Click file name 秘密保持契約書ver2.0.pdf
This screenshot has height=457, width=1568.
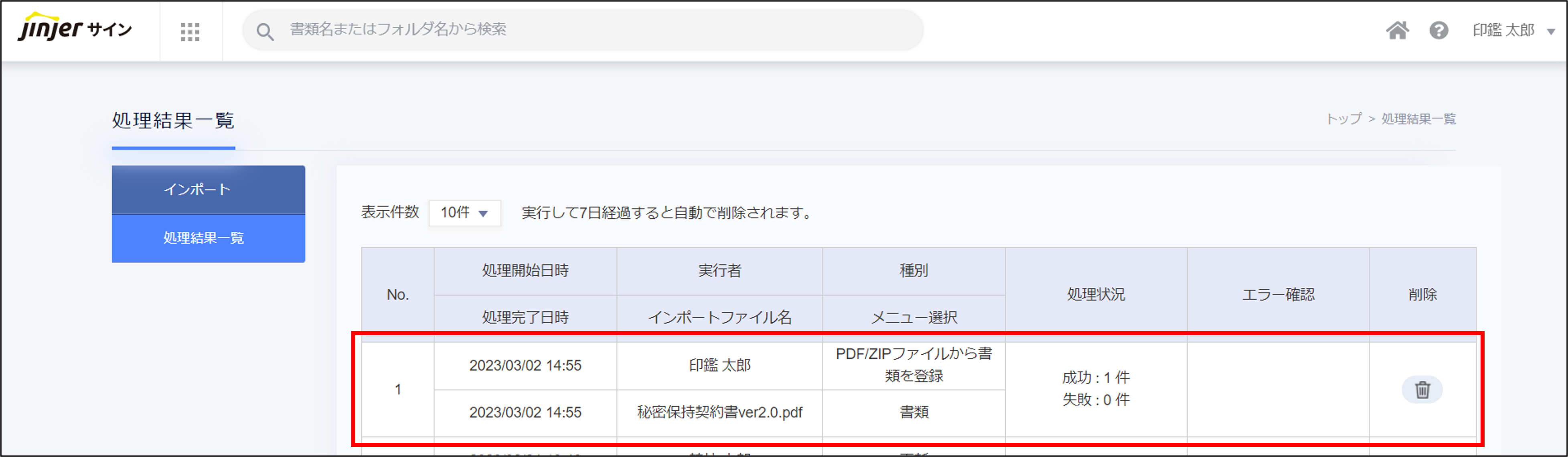(x=719, y=412)
